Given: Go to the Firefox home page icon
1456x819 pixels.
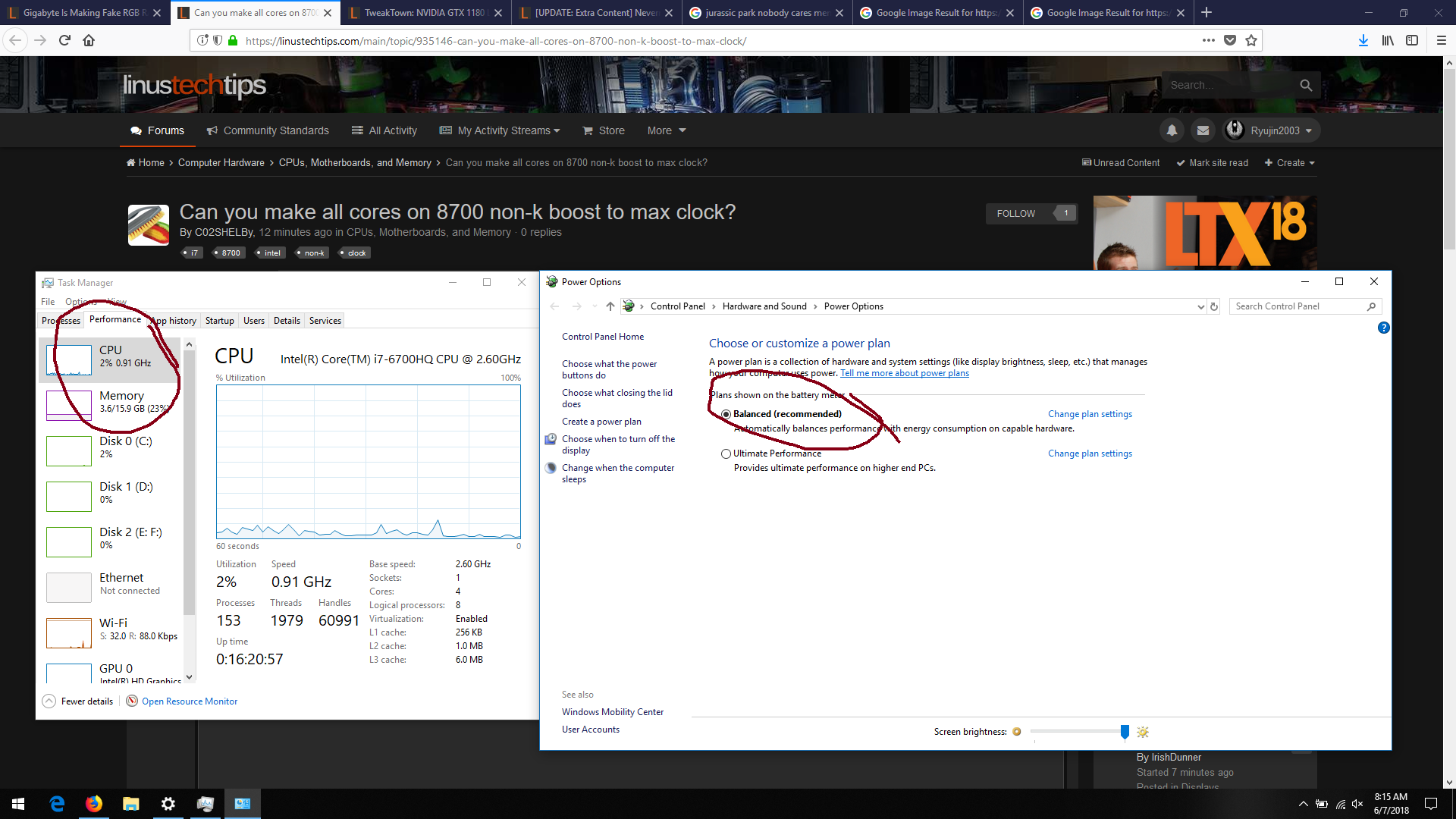Looking at the screenshot, I should tap(89, 40).
